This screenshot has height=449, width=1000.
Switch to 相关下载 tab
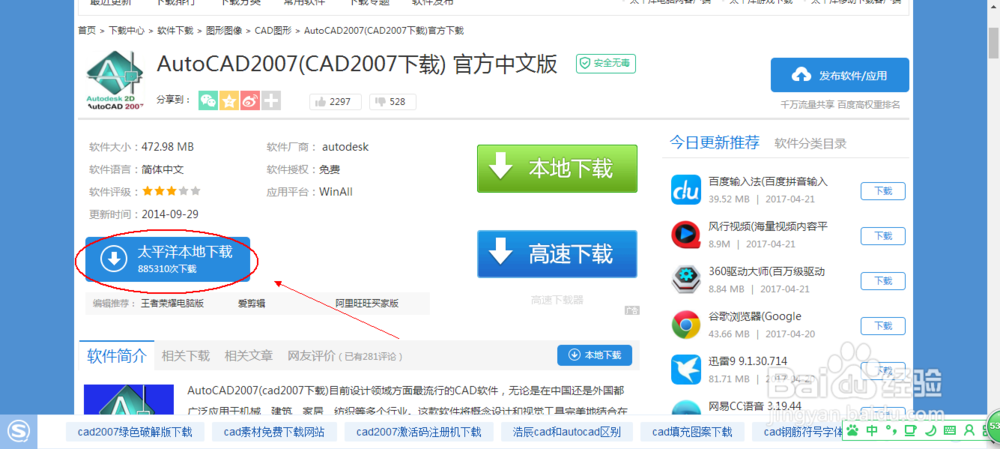click(x=186, y=356)
